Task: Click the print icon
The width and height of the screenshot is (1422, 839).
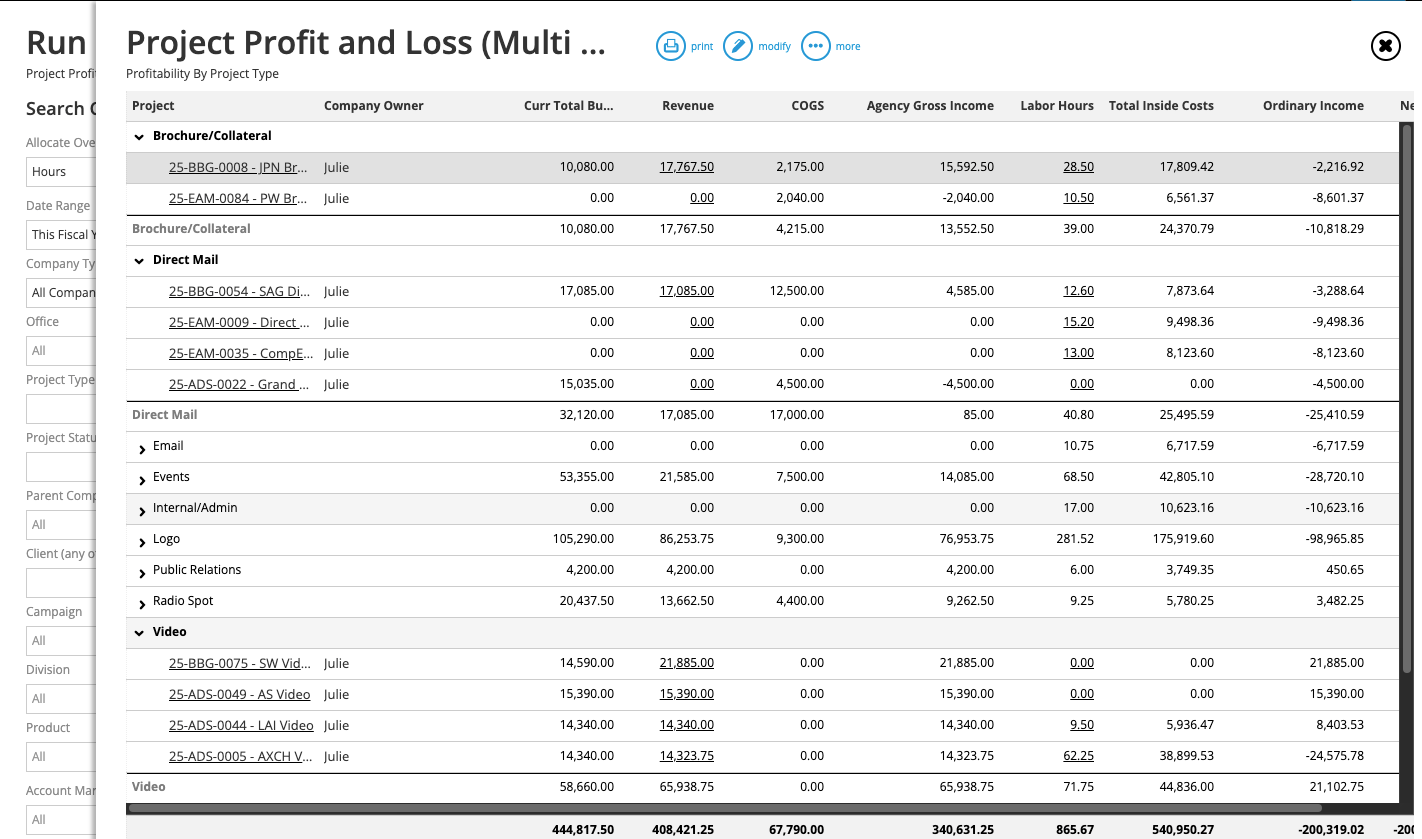Action: (x=671, y=46)
